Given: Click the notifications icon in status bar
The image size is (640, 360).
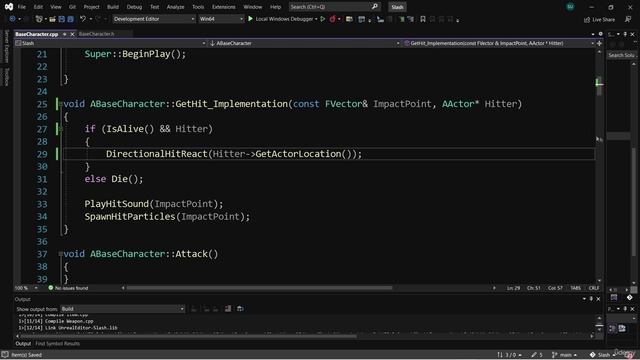Looking at the screenshot, I should coord(631,355).
